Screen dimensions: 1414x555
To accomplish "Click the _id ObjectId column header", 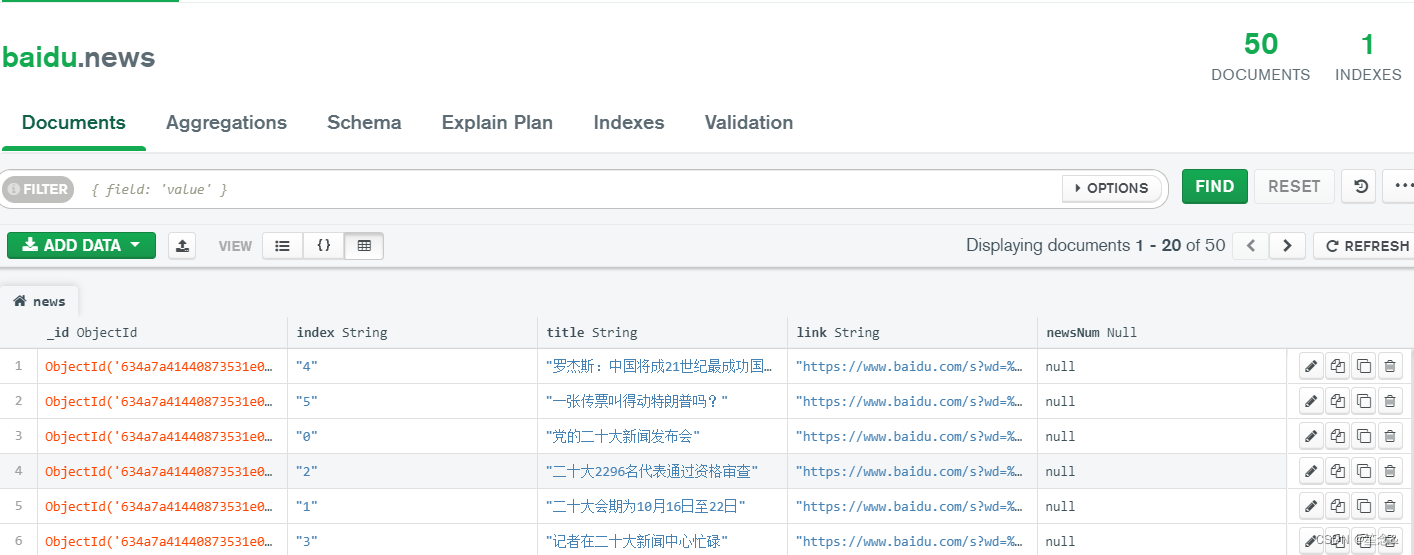I will coord(162,332).
